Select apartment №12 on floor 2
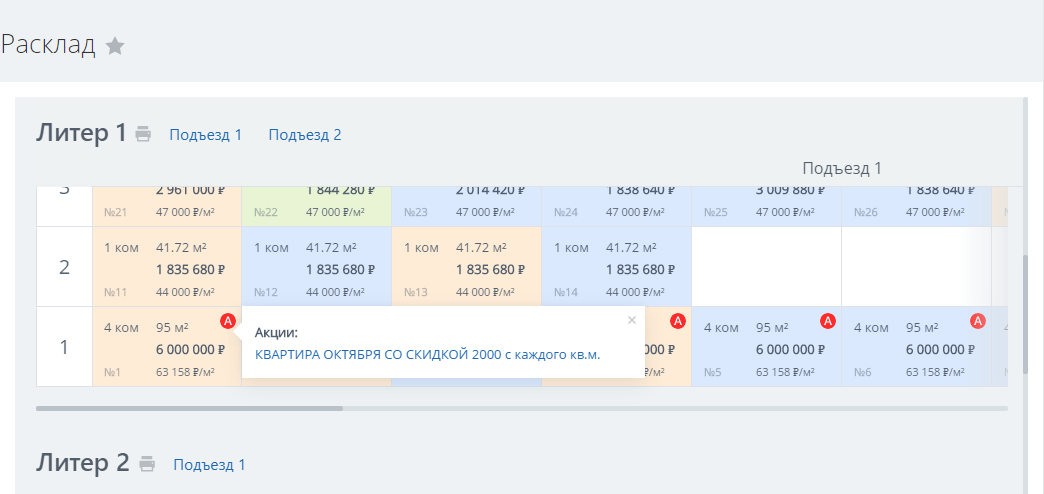The height and width of the screenshot is (494, 1044). (x=317, y=267)
